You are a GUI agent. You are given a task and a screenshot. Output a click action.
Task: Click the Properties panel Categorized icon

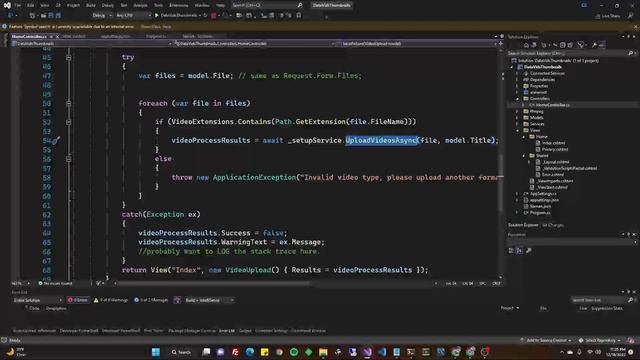click(511, 251)
